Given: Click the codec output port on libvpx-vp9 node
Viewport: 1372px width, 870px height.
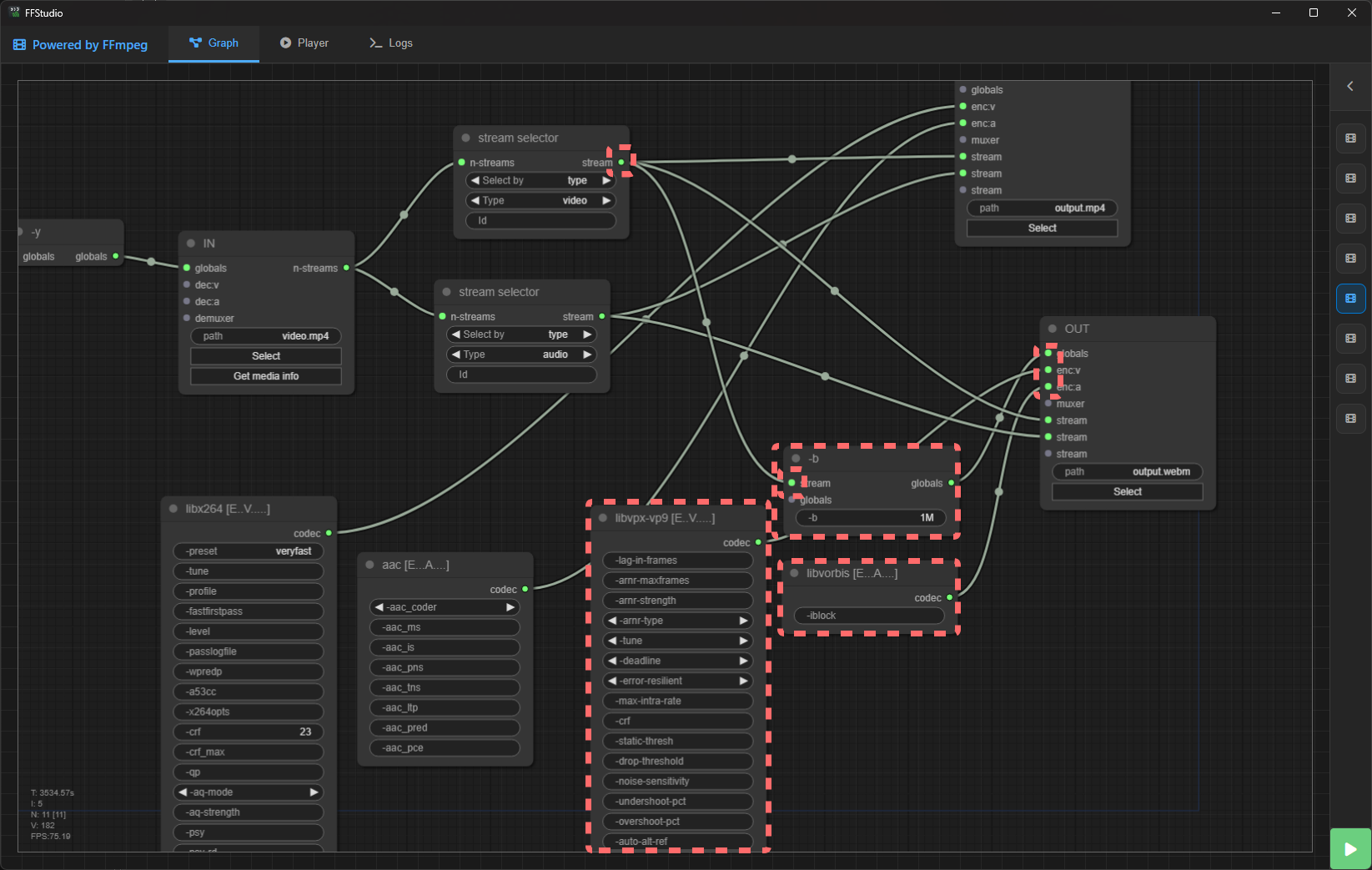Looking at the screenshot, I should tap(758, 542).
